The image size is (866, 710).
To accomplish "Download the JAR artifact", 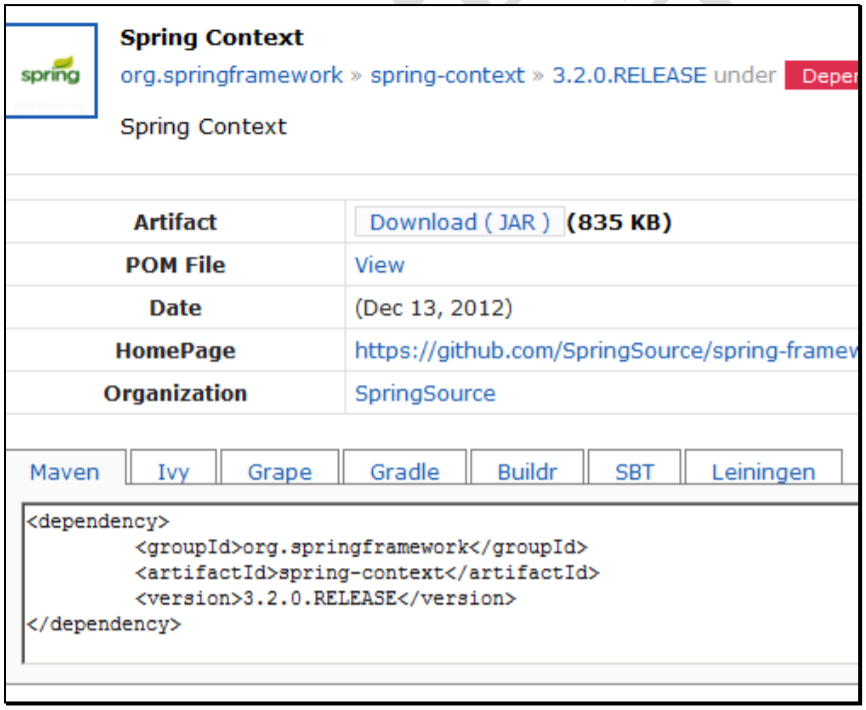I will click(460, 222).
